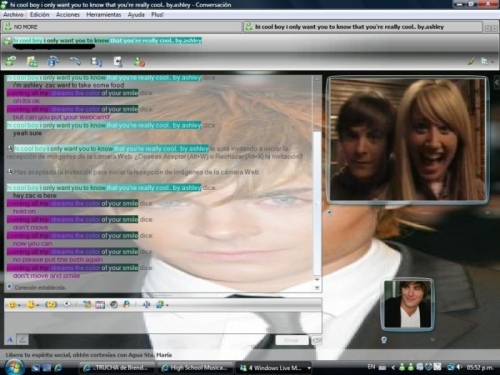Click the webcam options icon below large video
500x375 pixels.
(x=329, y=212)
